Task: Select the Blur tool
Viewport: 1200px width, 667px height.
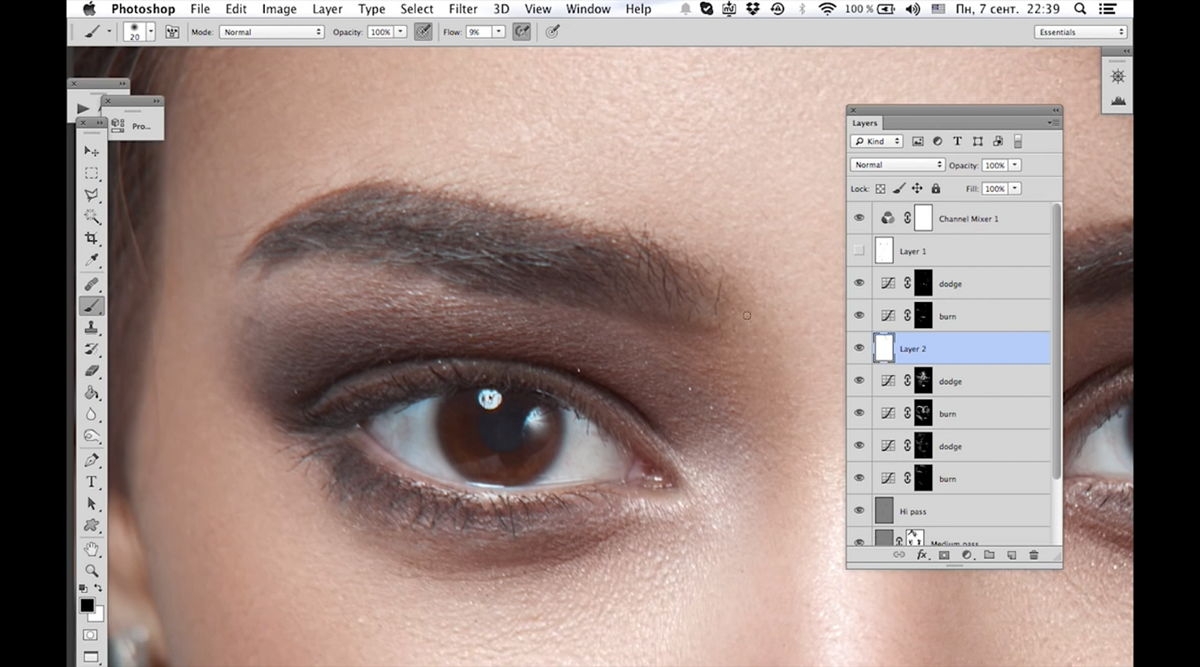Action: [x=91, y=414]
